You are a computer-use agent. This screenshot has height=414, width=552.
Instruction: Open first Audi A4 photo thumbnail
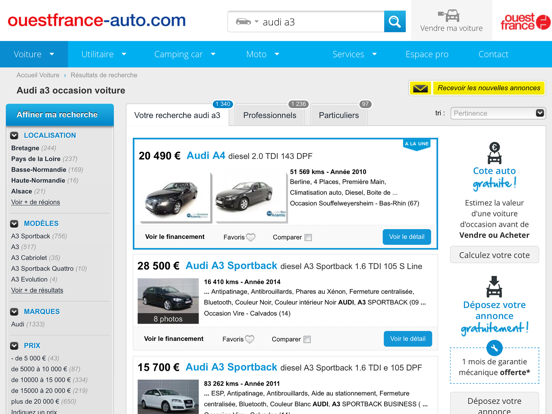click(175, 198)
